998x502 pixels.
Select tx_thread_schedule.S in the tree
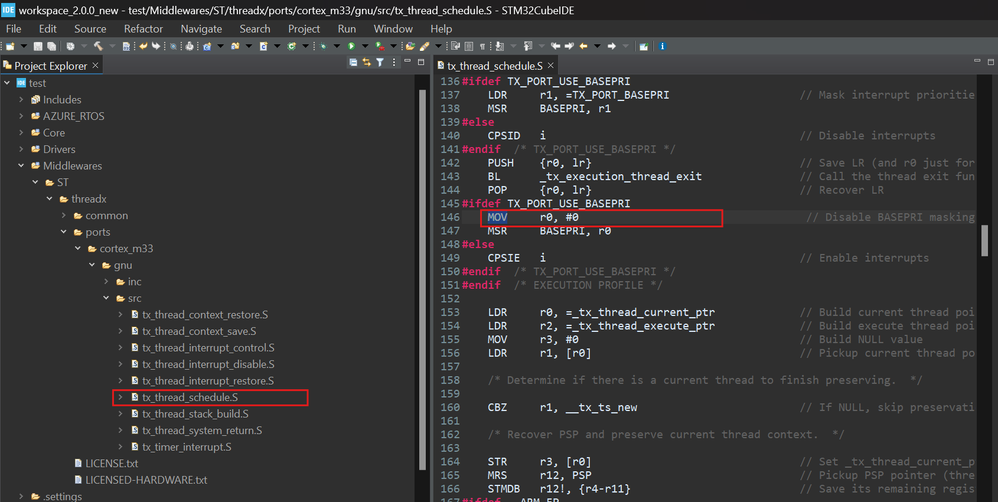(190, 398)
